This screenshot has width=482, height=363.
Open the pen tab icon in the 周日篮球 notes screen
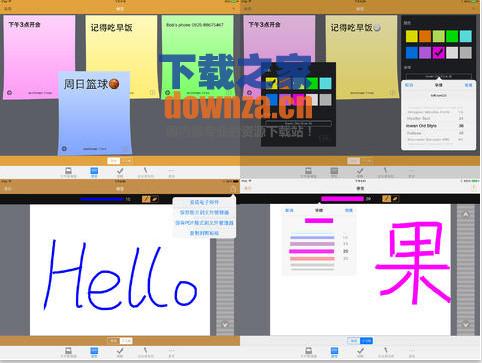coord(146,171)
